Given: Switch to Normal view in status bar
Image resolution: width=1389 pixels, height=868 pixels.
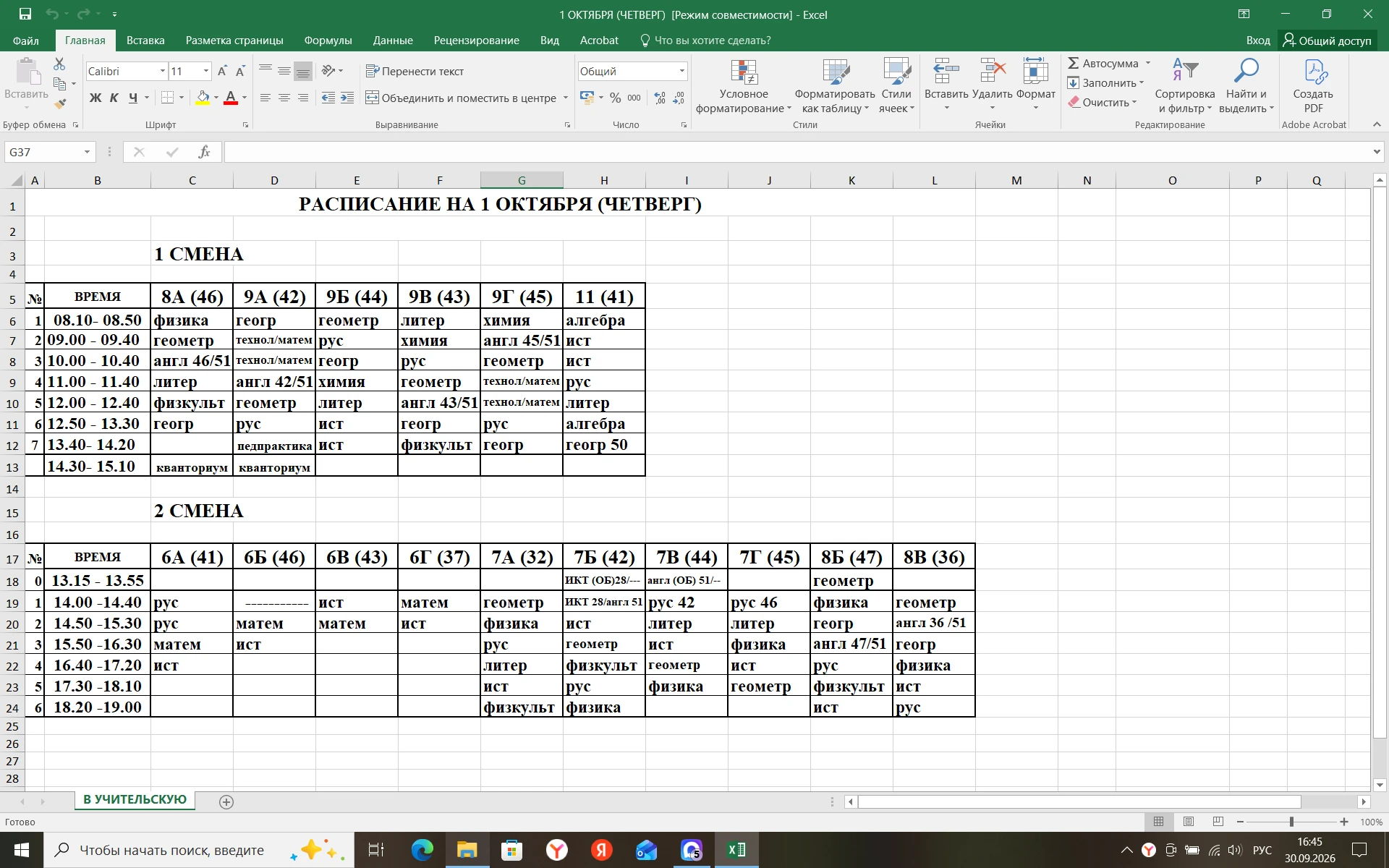Looking at the screenshot, I should coord(1158,822).
